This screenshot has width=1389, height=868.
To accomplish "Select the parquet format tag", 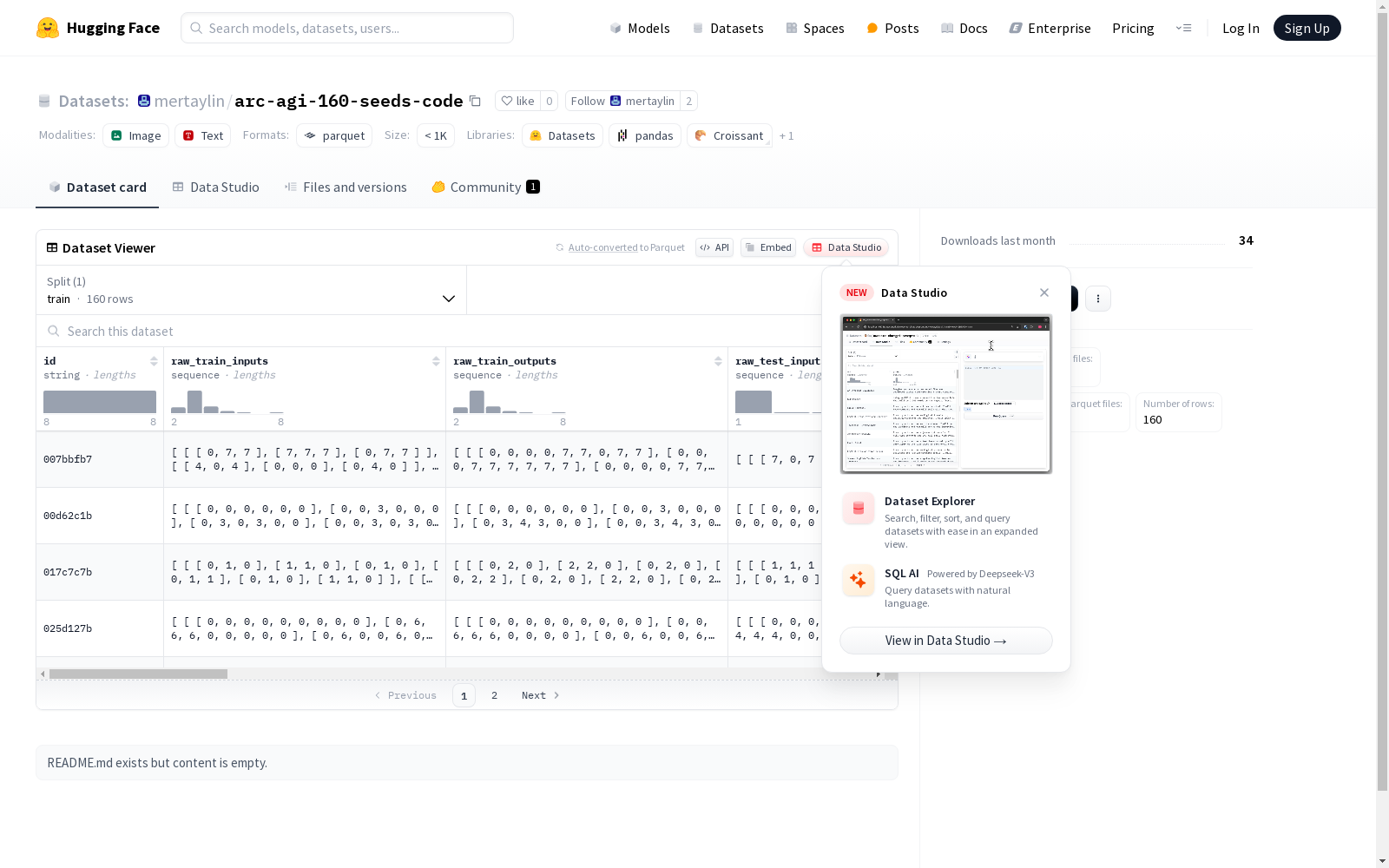I will click(334, 135).
